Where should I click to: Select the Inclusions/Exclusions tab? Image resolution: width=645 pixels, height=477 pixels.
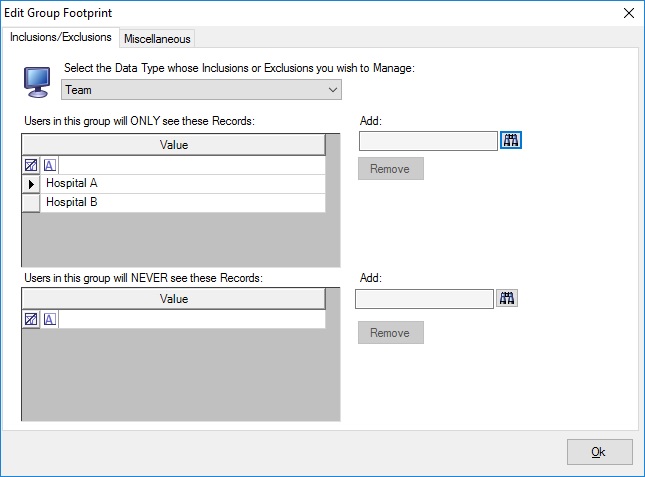coord(61,38)
